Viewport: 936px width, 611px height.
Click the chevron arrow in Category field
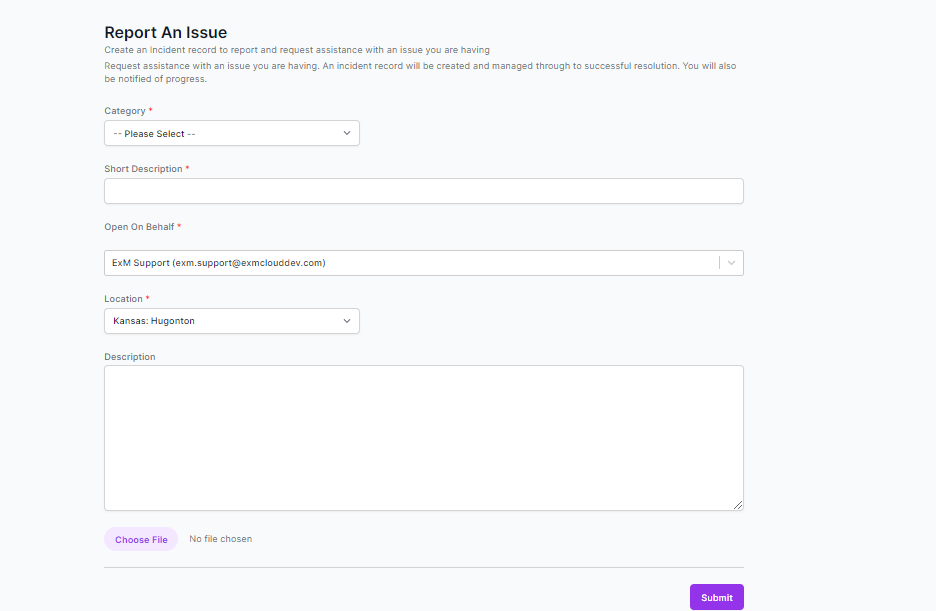[x=347, y=133]
